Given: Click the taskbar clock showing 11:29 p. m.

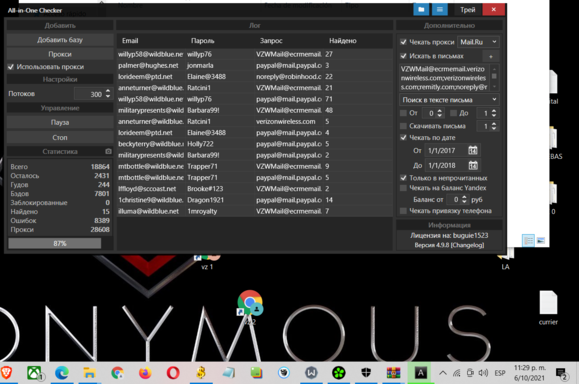Looking at the screenshot, I should click(x=530, y=373).
